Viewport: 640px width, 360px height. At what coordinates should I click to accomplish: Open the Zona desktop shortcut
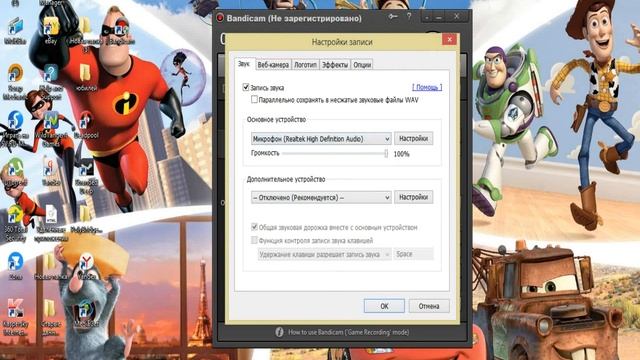pyautogui.click(x=15, y=265)
